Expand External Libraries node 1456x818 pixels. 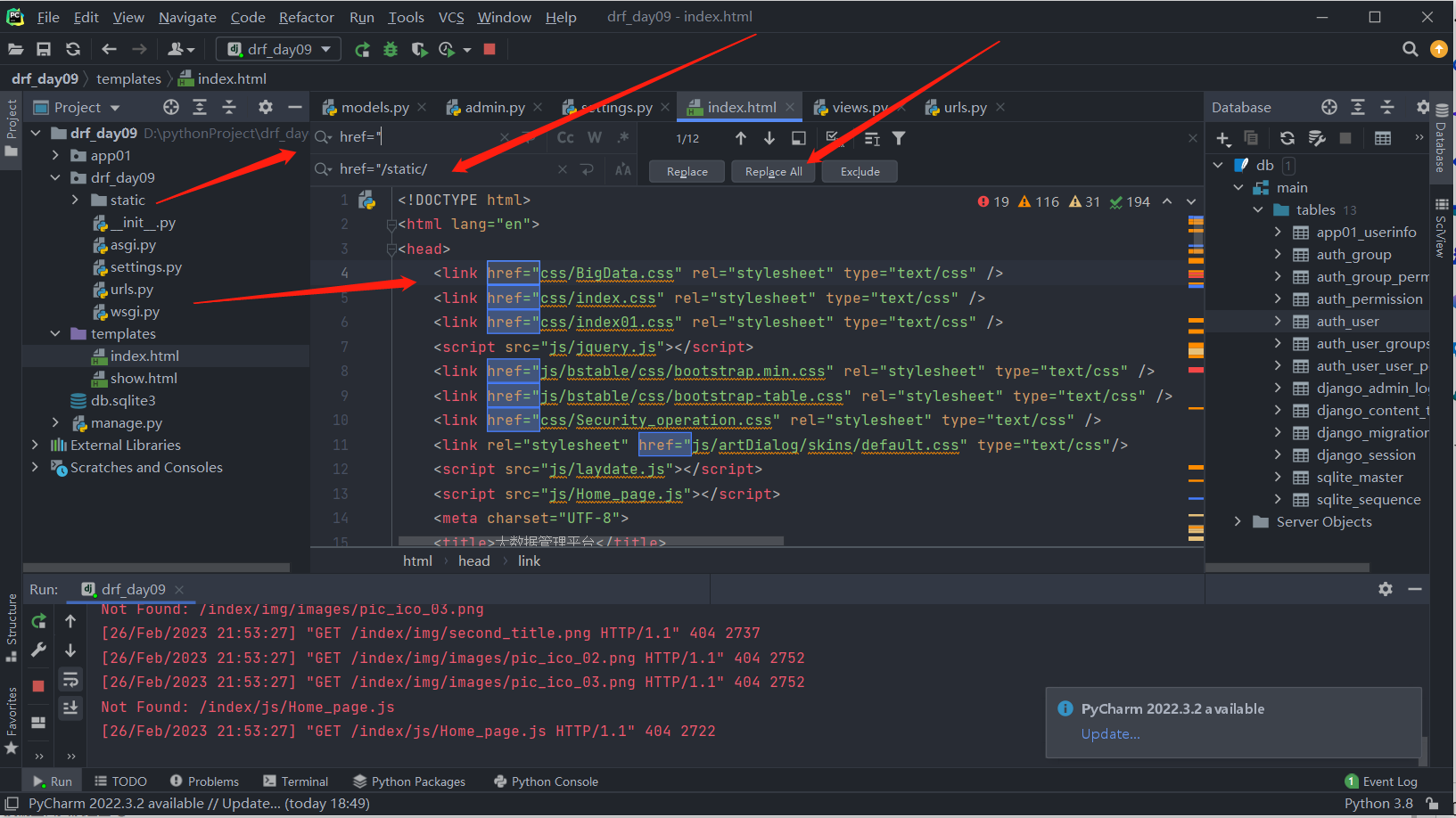(x=35, y=445)
